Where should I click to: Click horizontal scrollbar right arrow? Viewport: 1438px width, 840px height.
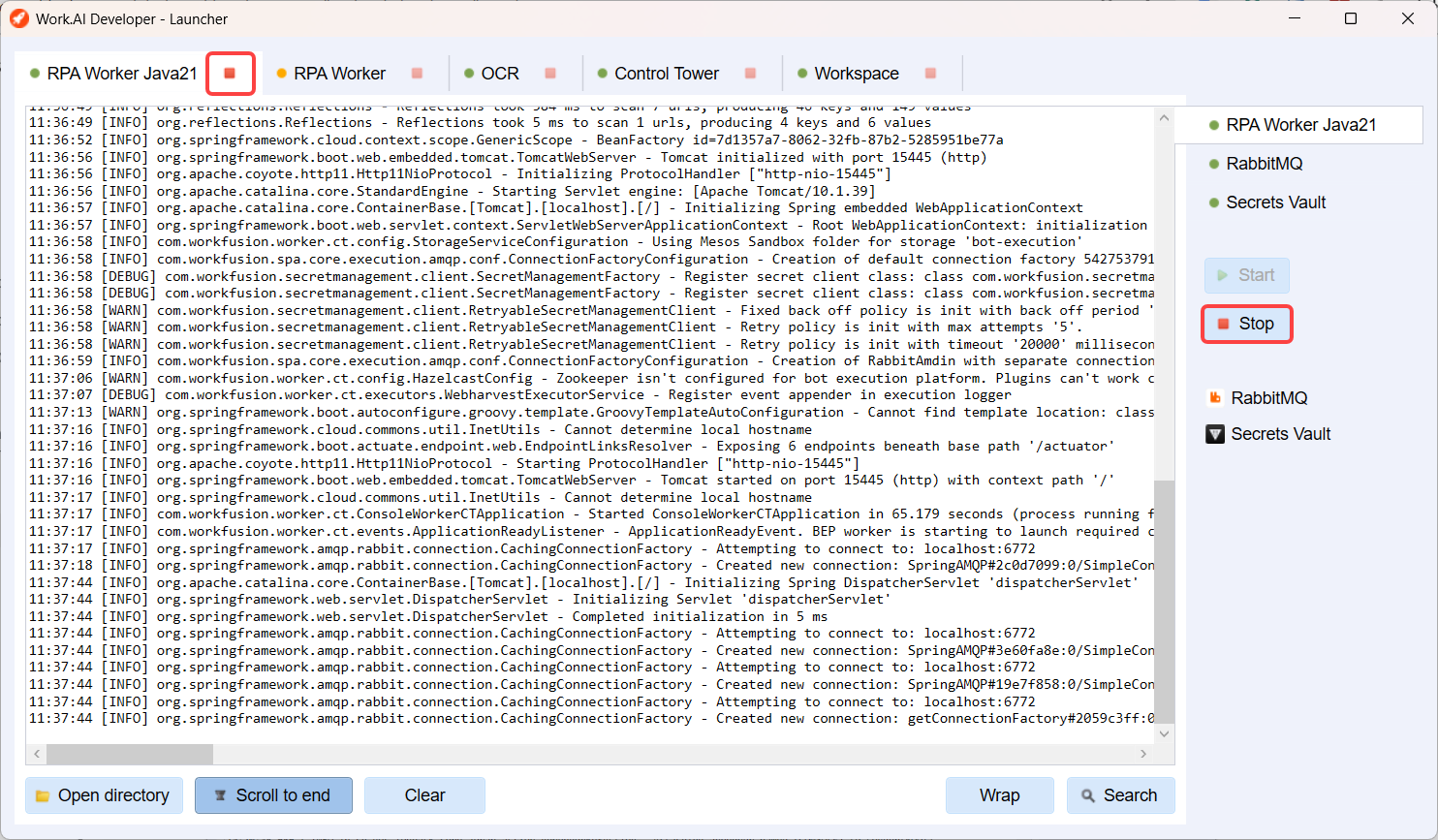(1143, 754)
